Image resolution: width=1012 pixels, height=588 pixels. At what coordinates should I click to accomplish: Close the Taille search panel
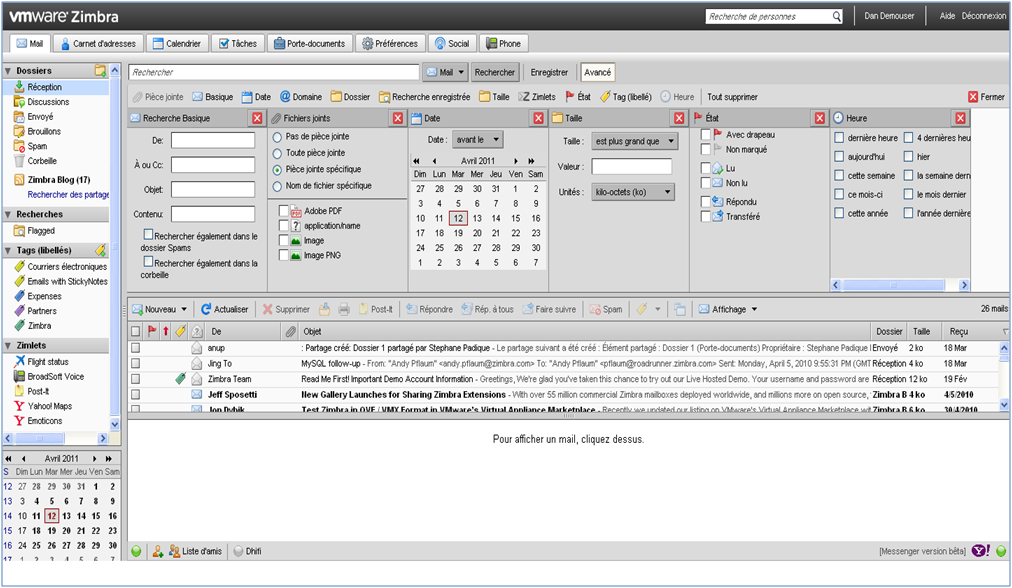point(679,119)
